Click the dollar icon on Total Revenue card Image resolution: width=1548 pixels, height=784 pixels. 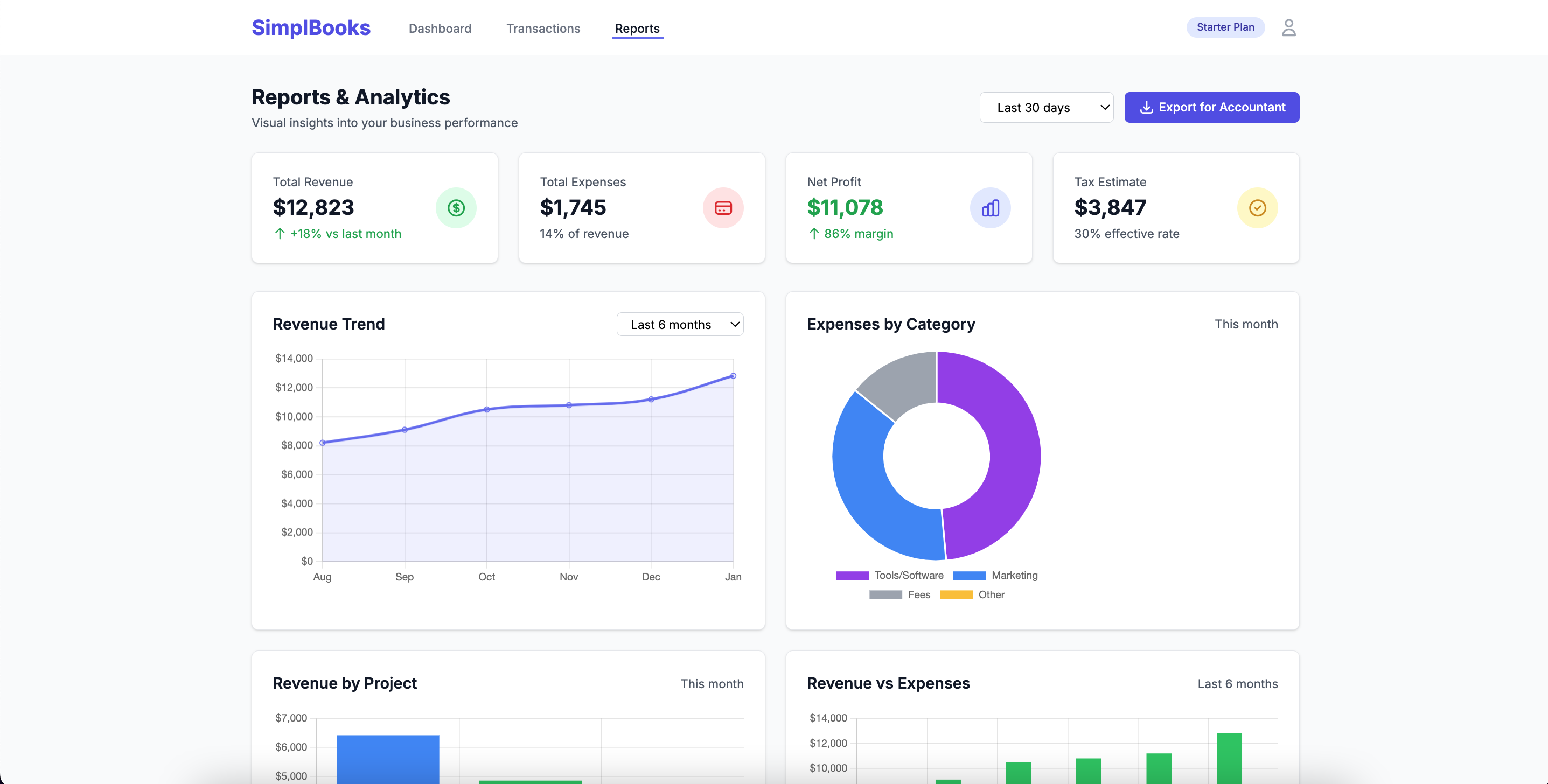pos(456,208)
